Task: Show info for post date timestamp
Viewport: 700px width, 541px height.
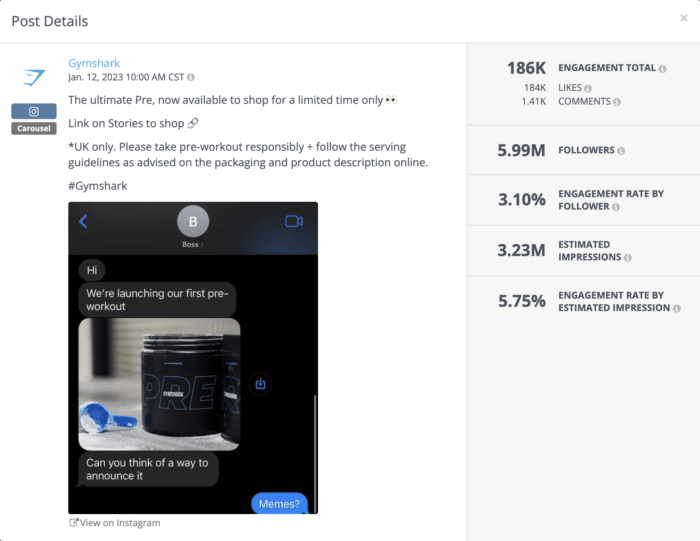Action: [x=191, y=77]
